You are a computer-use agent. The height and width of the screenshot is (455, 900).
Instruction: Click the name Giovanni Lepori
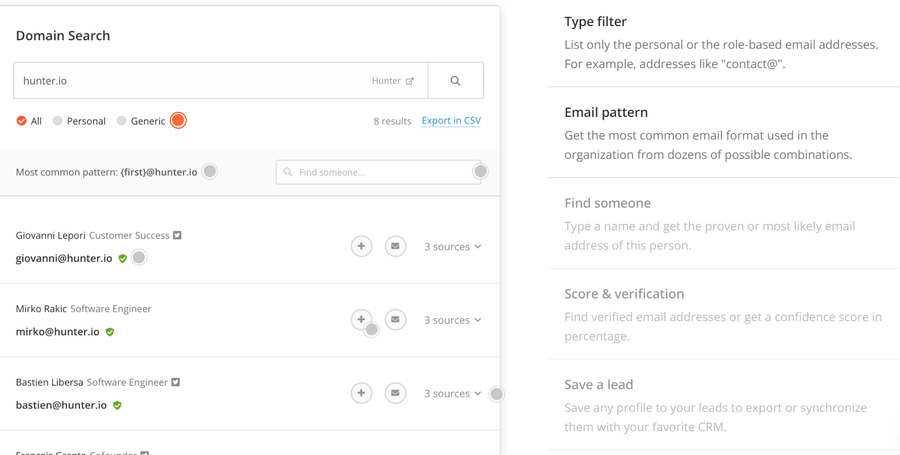coord(51,235)
